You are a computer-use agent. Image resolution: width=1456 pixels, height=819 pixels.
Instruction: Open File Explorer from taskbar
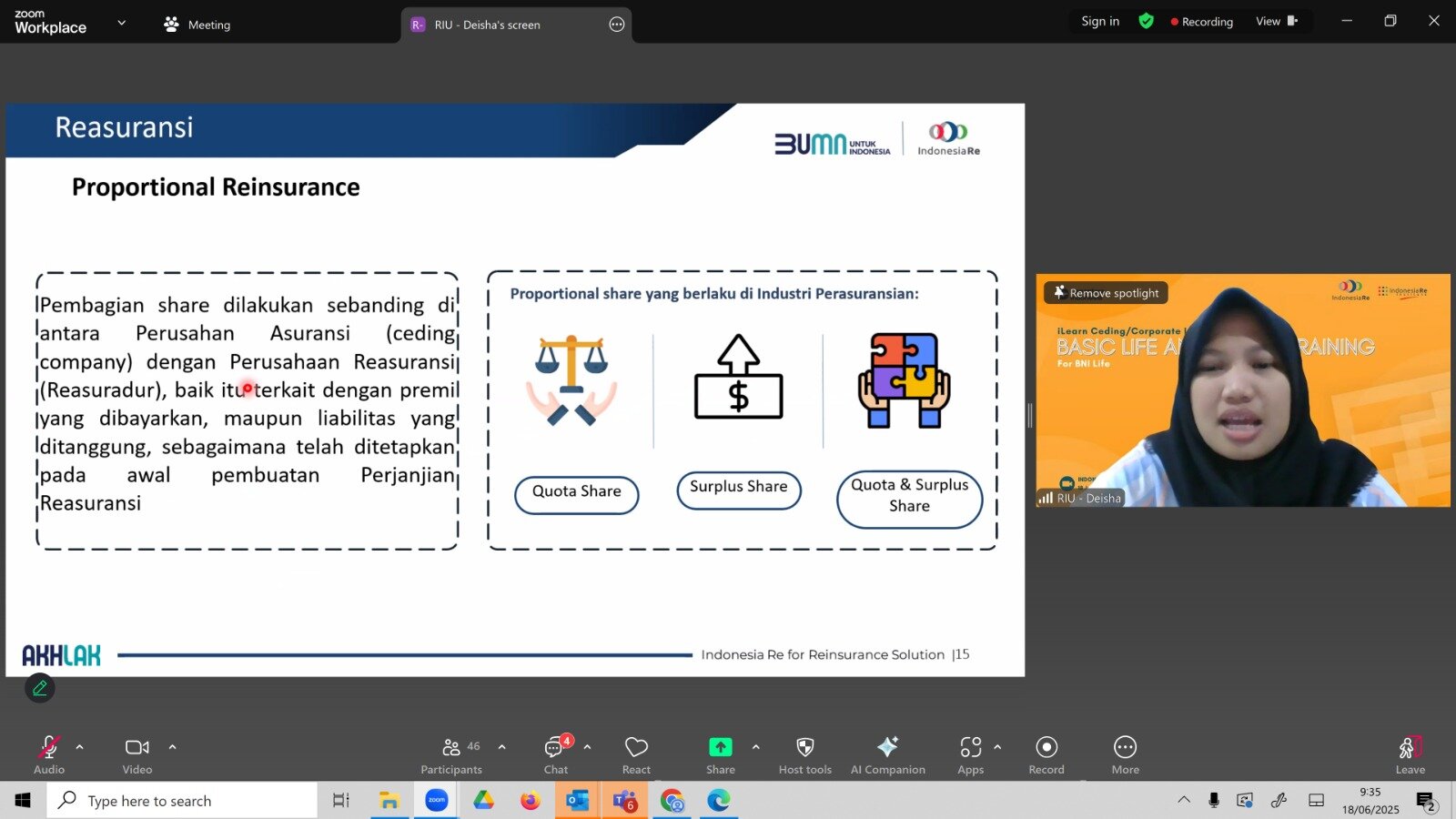(389, 801)
